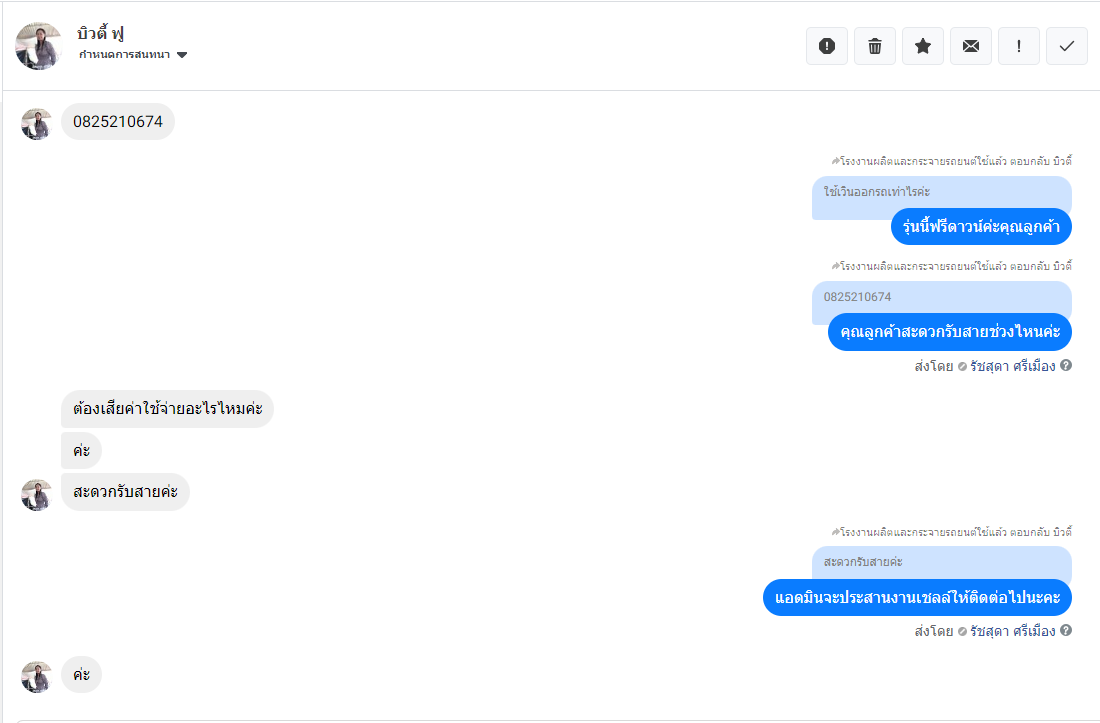Click the รุ่นนี้ฟรีดาวน์ค่ะคุณลูกค้า reply bubble
The image size is (1100, 723).
tap(981, 227)
